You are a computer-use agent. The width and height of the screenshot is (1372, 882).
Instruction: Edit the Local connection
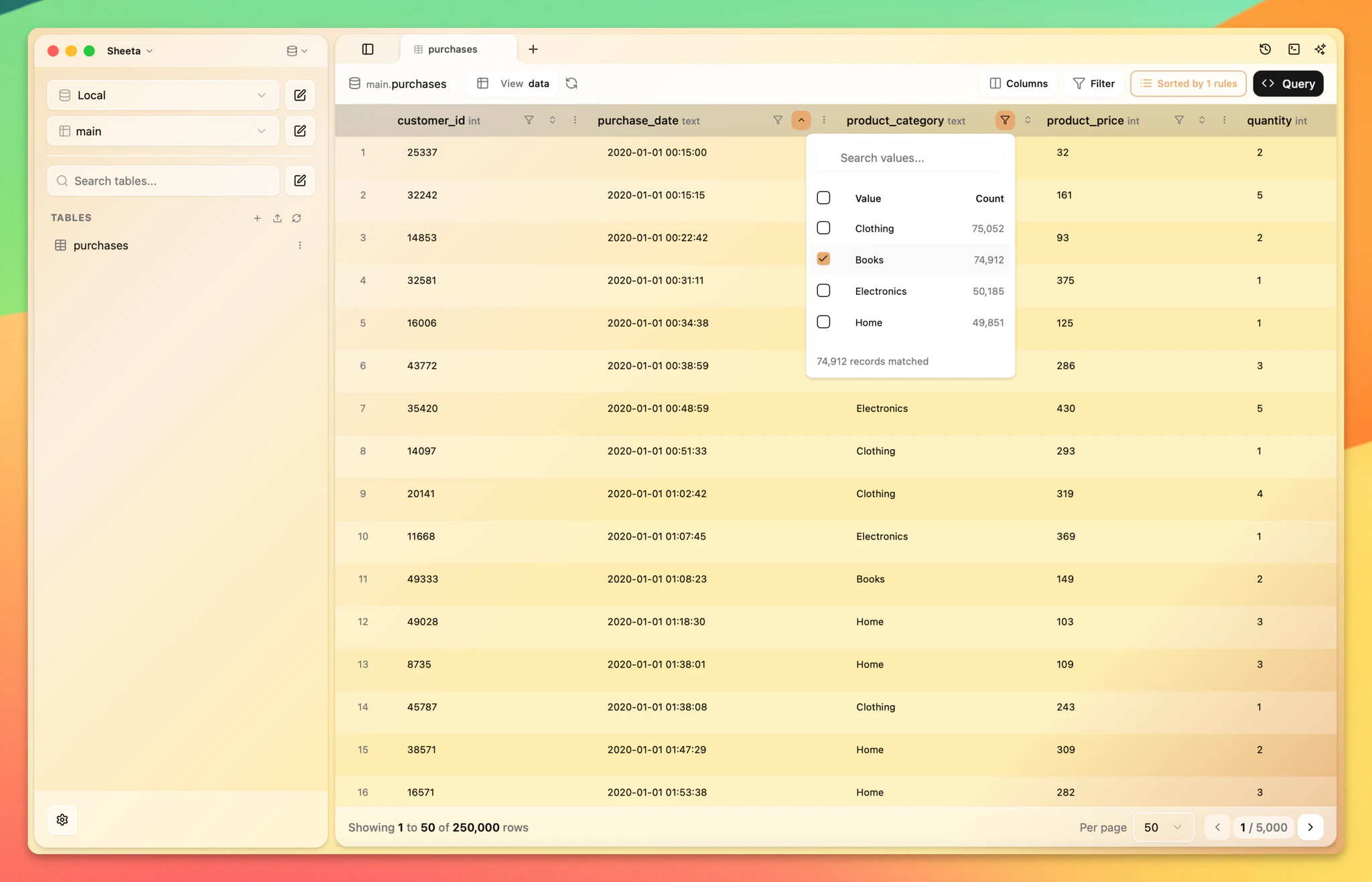(300, 95)
